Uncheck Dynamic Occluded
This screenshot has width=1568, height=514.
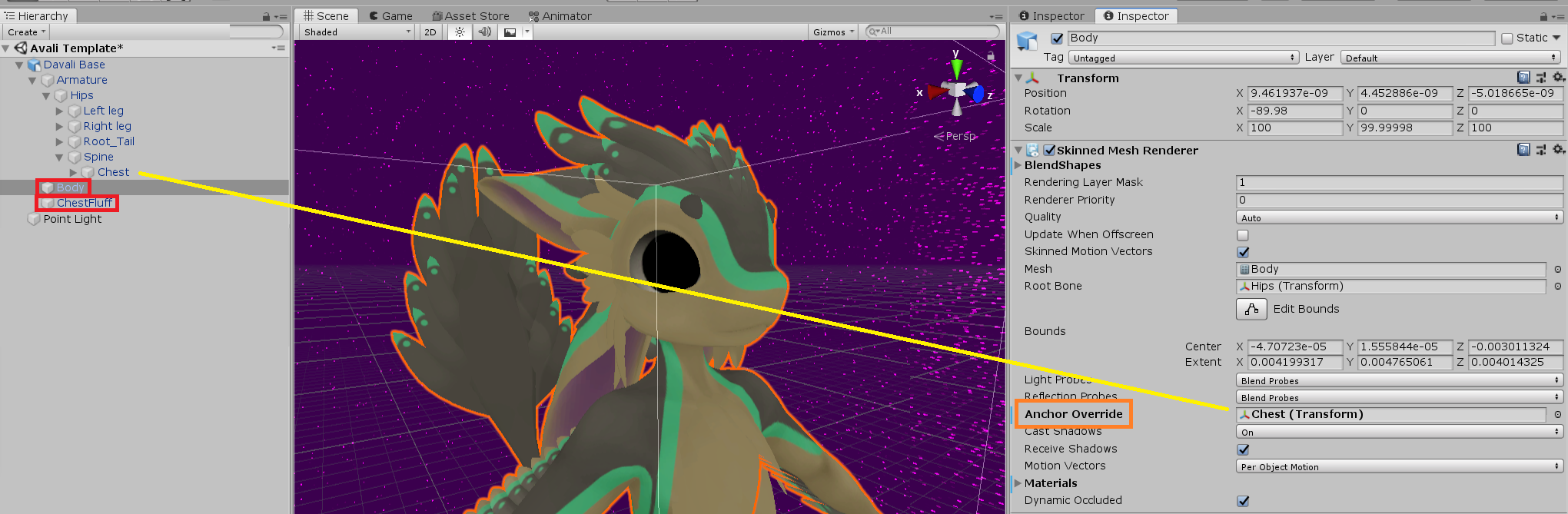[1243, 501]
